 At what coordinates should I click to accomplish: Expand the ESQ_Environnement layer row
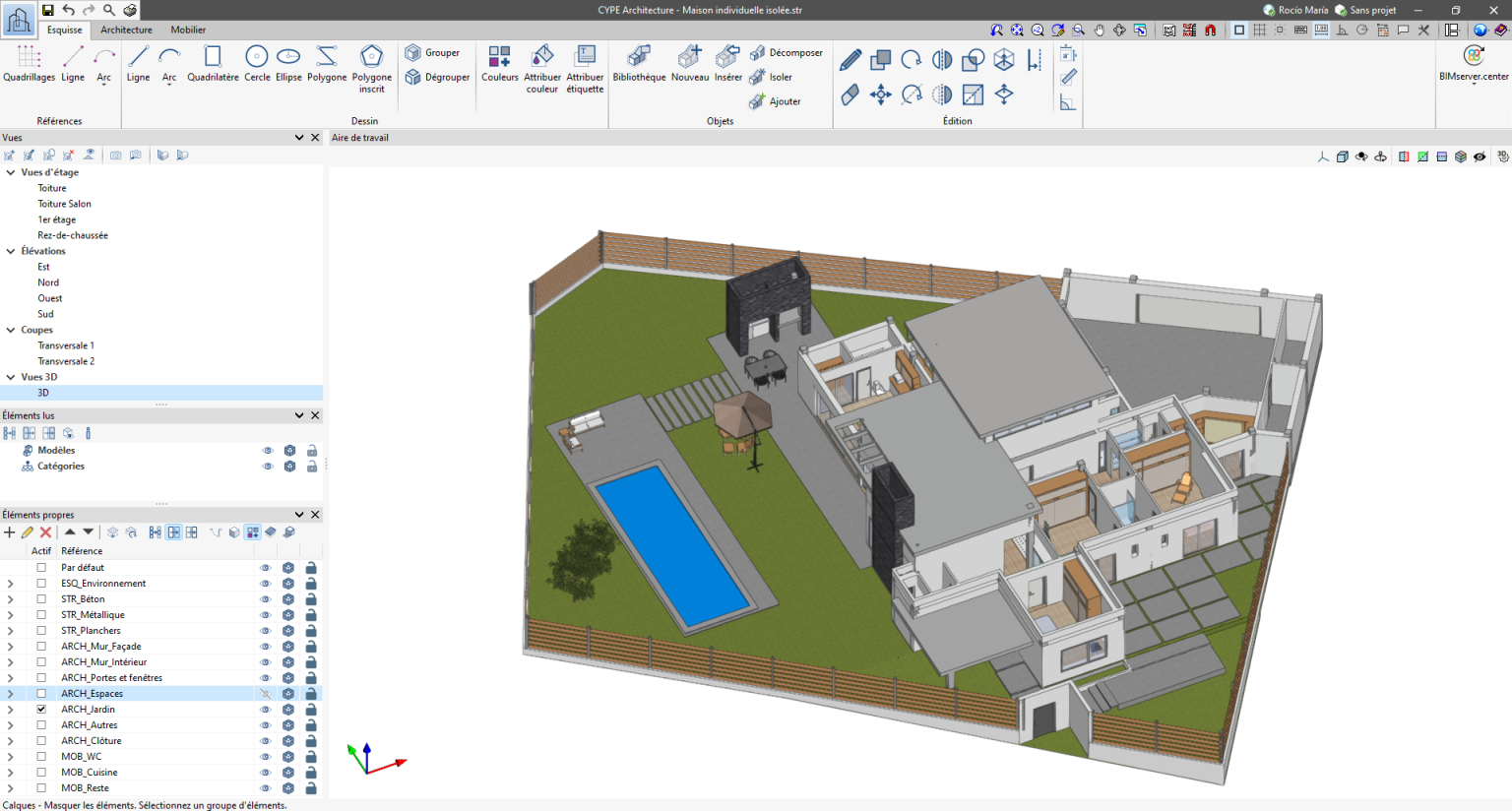(11, 584)
